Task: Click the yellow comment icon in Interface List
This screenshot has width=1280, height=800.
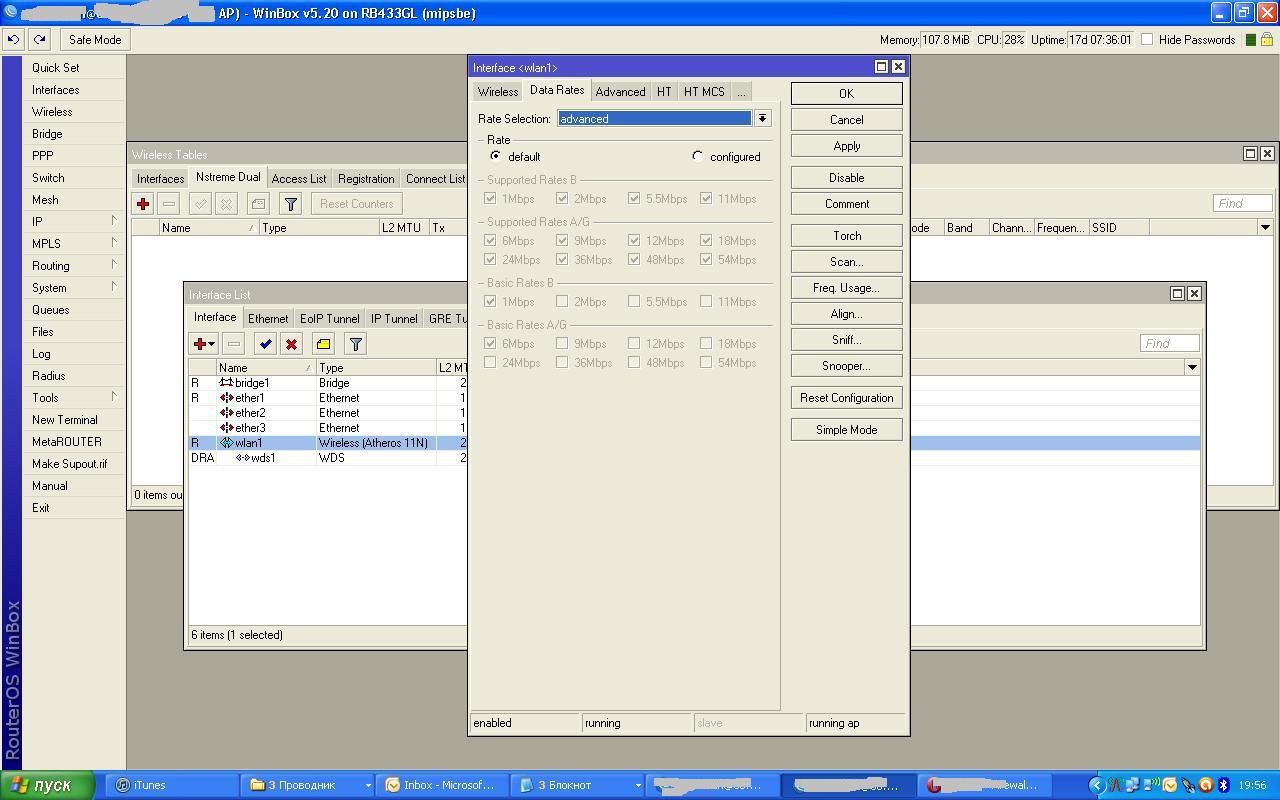Action: click(323, 344)
